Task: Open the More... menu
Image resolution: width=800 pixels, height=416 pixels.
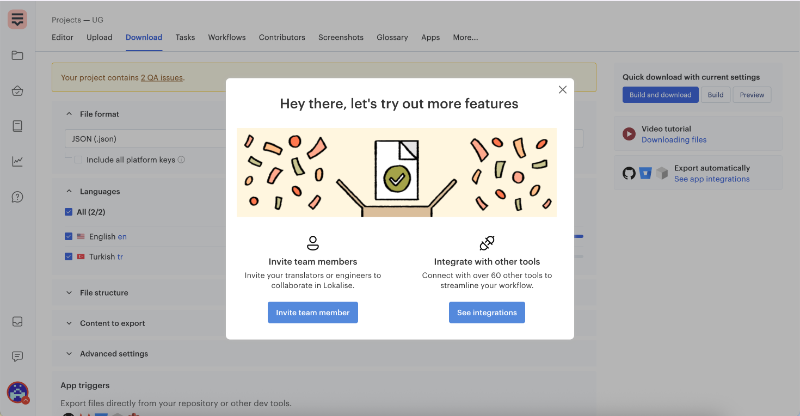Action: click(465, 37)
